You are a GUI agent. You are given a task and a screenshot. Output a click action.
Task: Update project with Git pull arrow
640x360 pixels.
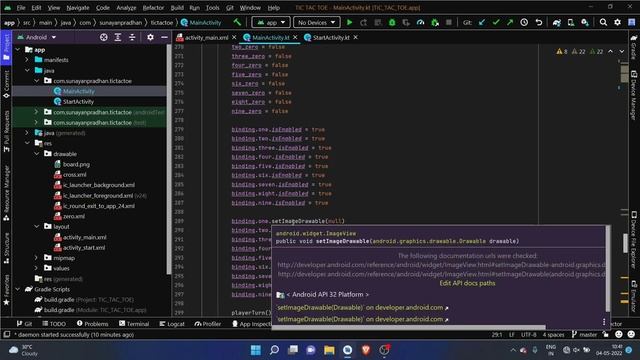click(x=482, y=22)
